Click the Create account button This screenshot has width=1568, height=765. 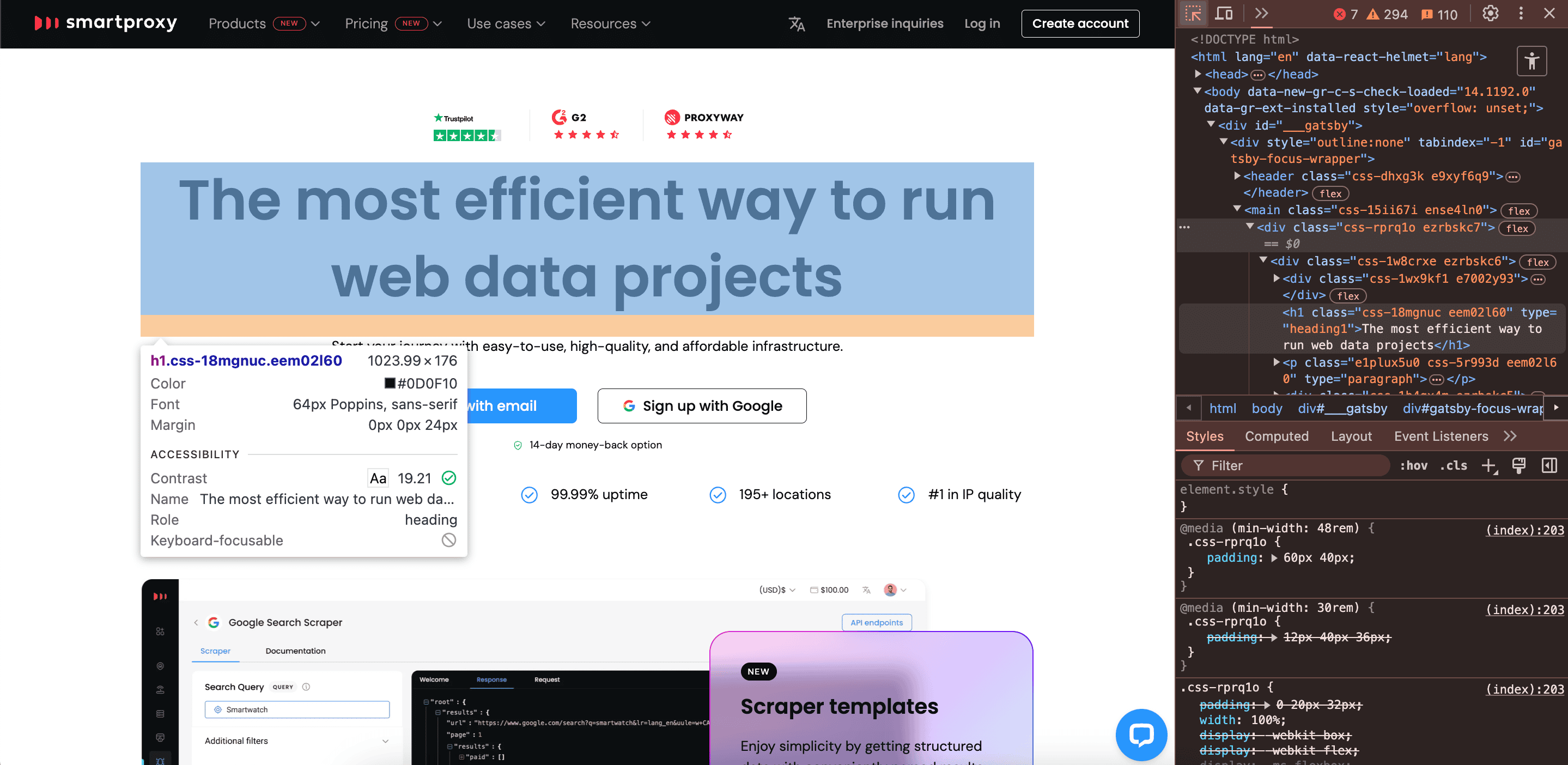[x=1080, y=24]
